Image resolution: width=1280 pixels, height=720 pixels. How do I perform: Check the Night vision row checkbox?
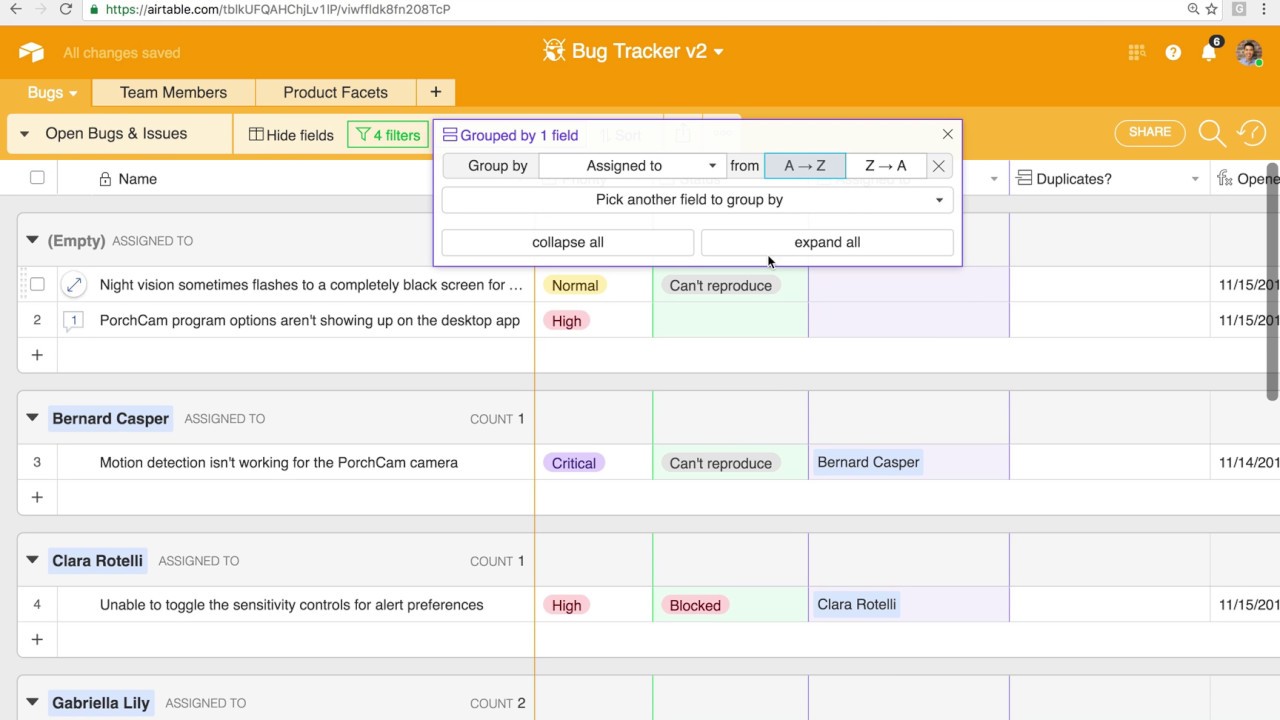tap(37, 285)
